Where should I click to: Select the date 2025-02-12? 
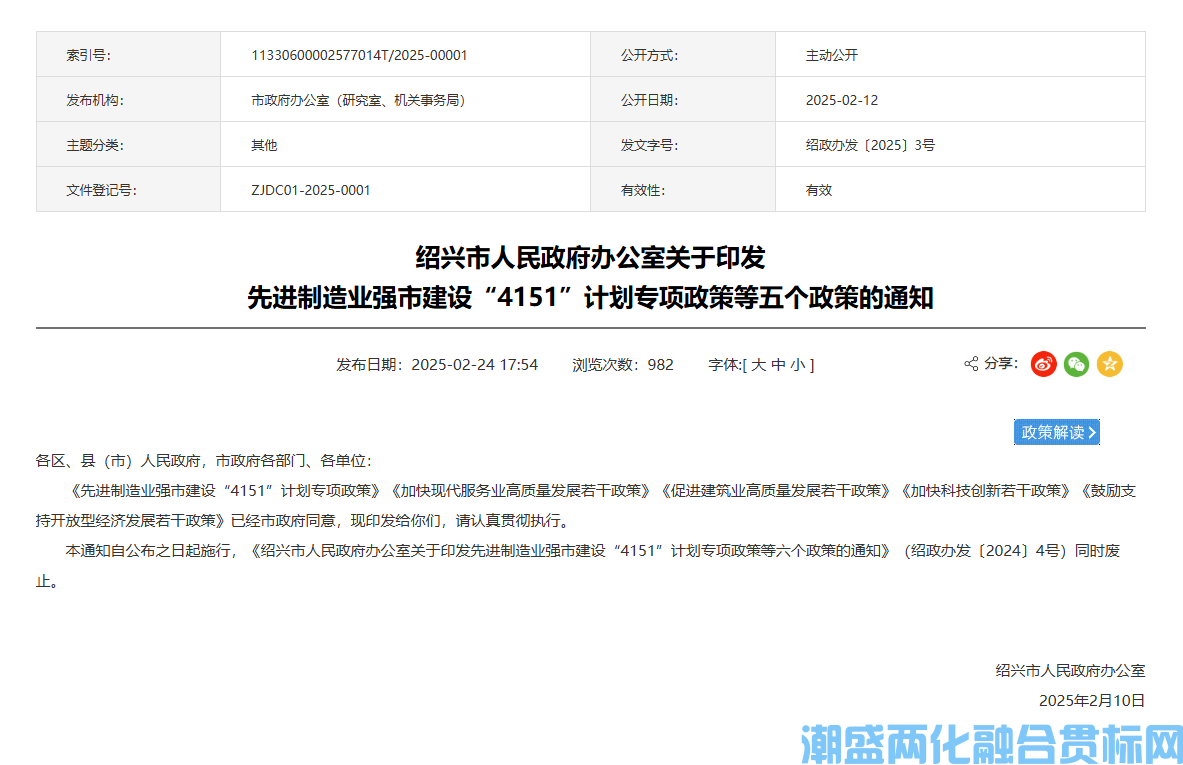pyautogui.click(x=842, y=100)
